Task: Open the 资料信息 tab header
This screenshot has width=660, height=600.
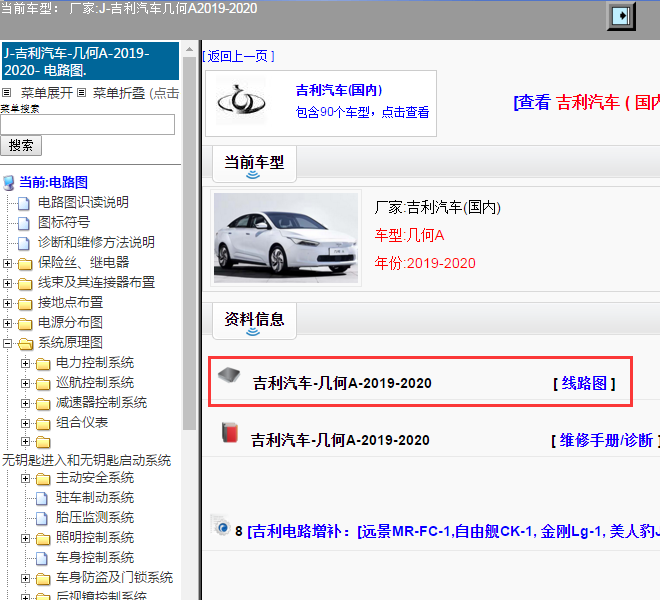Action: click(x=254, y=321)
